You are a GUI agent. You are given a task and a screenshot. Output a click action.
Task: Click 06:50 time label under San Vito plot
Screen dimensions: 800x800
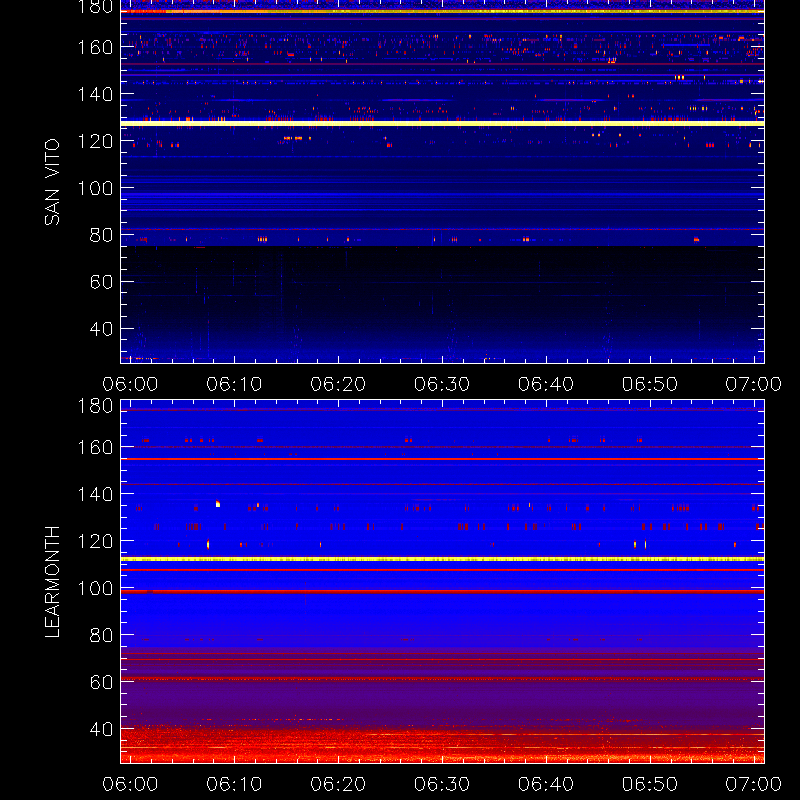650,384
